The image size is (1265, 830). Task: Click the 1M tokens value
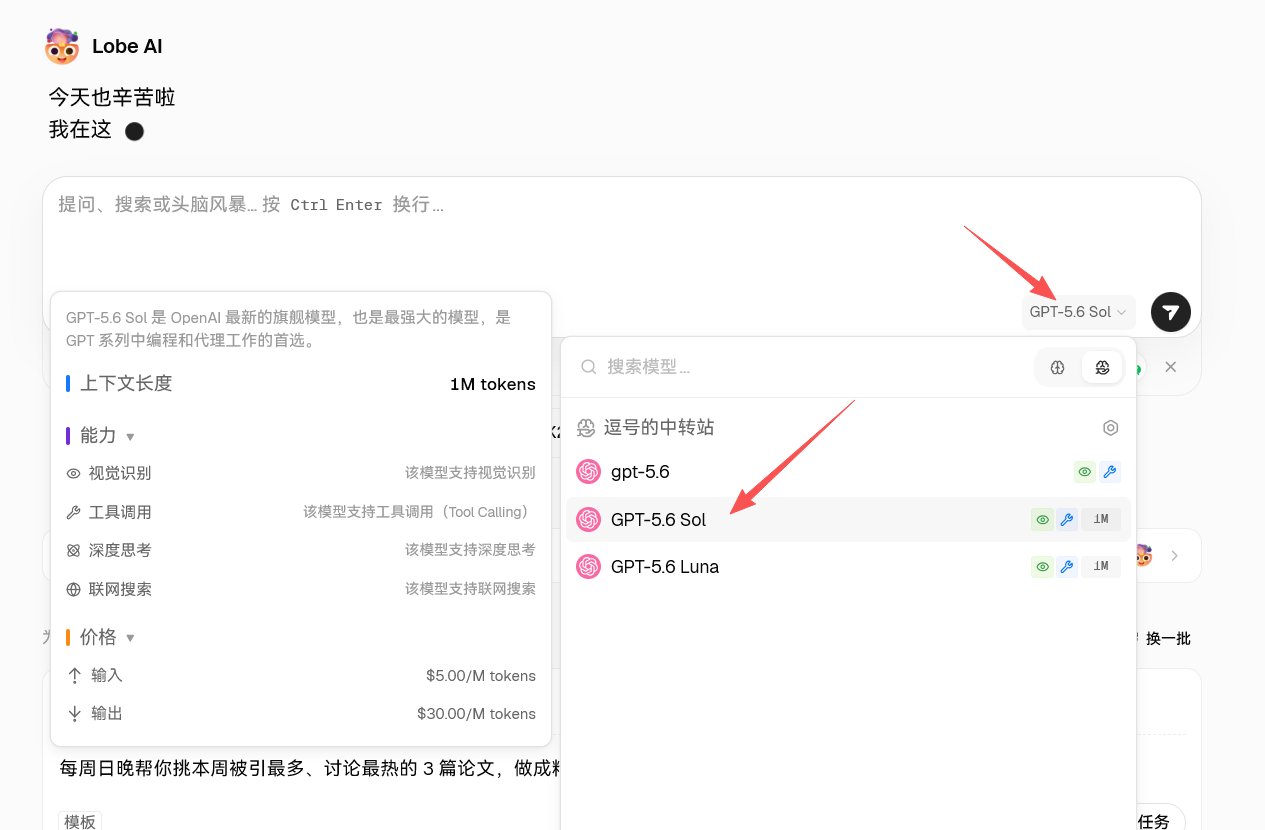493,384
